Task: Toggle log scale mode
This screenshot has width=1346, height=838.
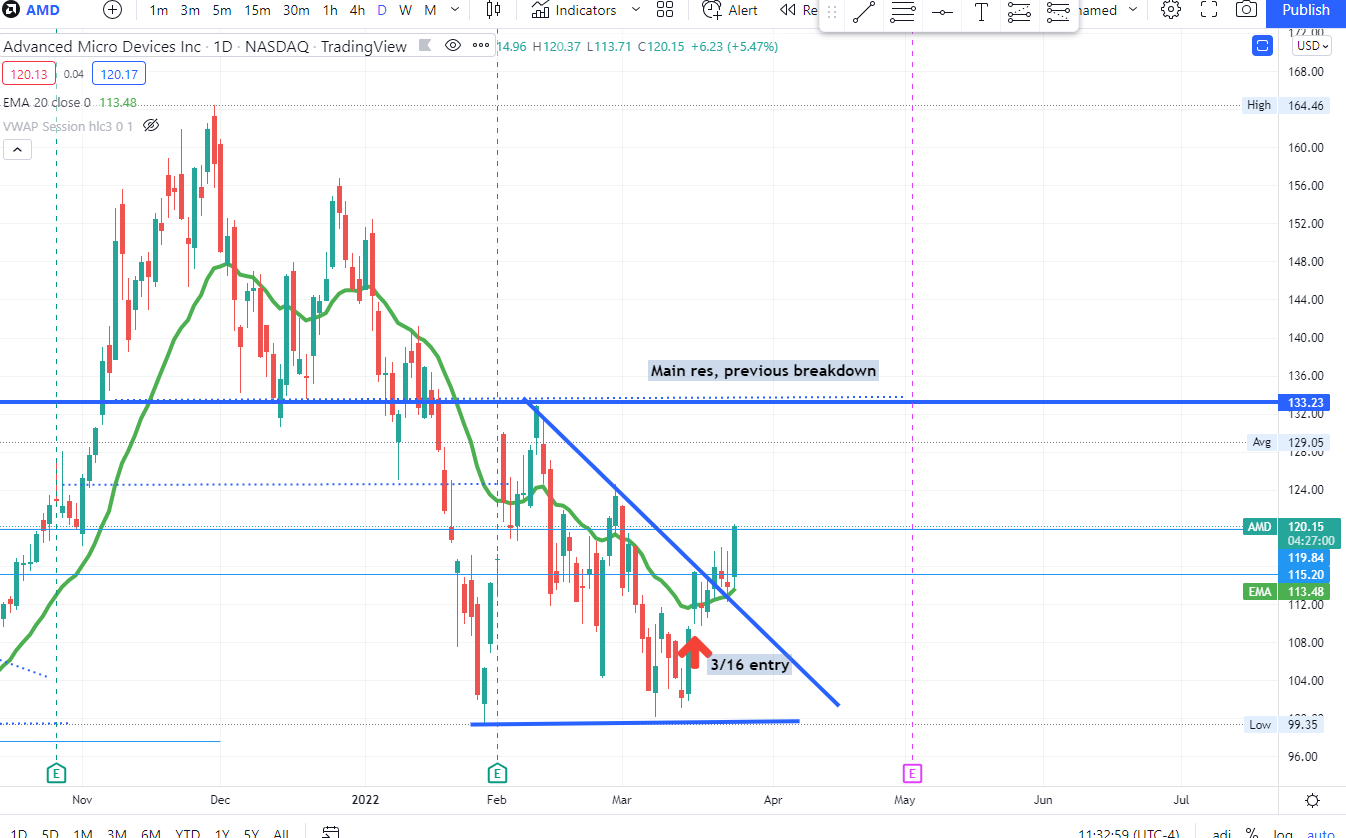Action: coord(1281,833)
